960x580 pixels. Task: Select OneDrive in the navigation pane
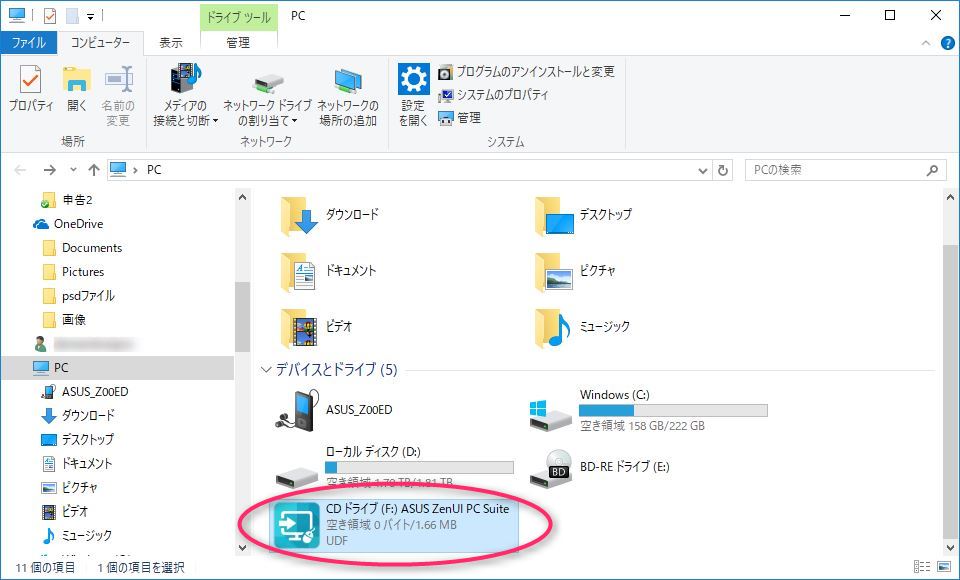click(78, 224)
